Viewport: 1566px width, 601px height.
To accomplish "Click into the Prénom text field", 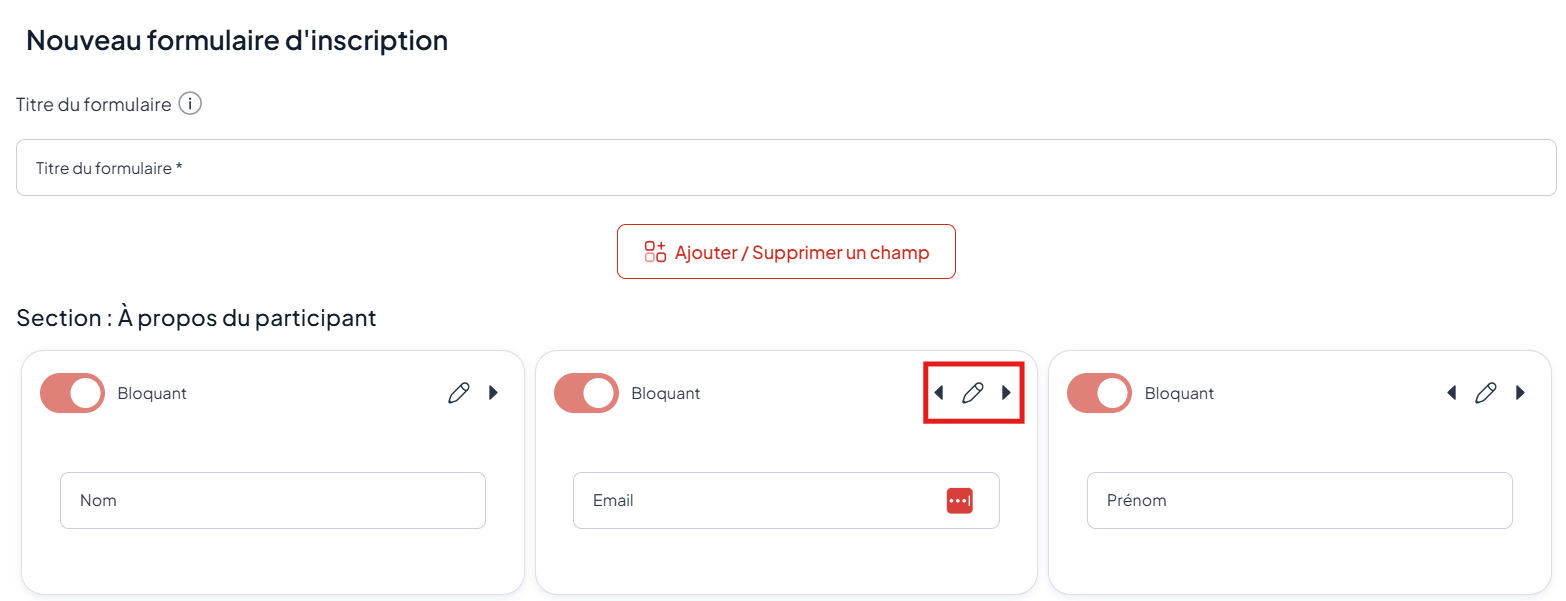I will pyautogui.click(x=1299, y=500).
